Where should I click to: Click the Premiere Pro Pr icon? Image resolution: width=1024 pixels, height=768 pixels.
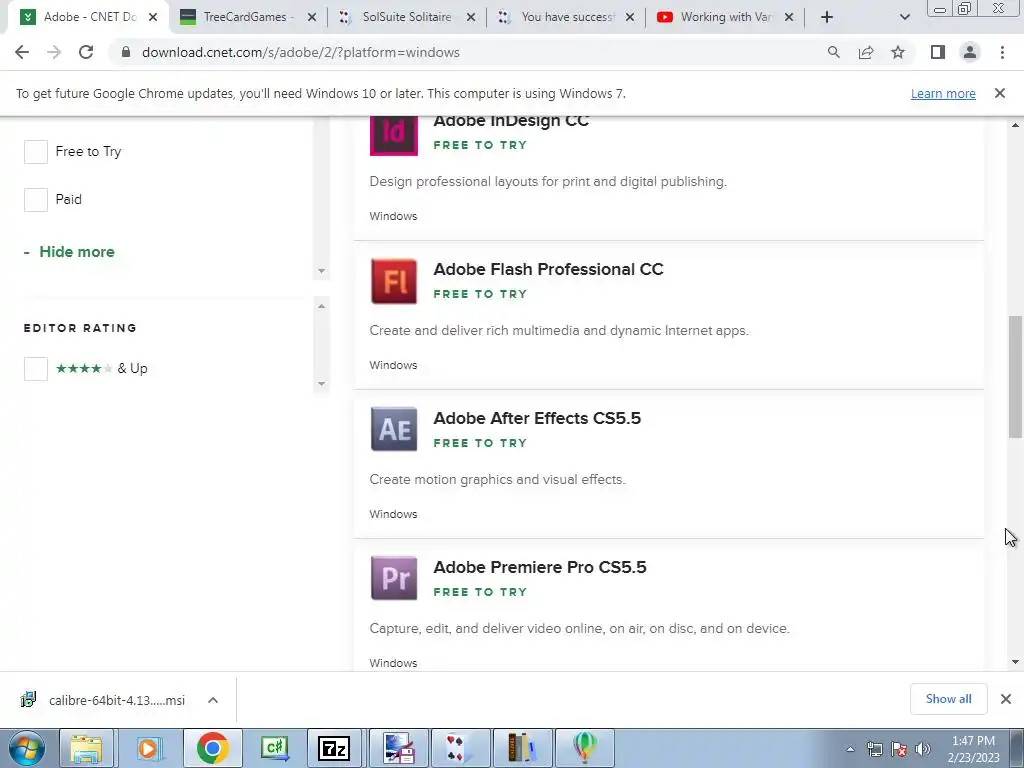coord(394,578)
